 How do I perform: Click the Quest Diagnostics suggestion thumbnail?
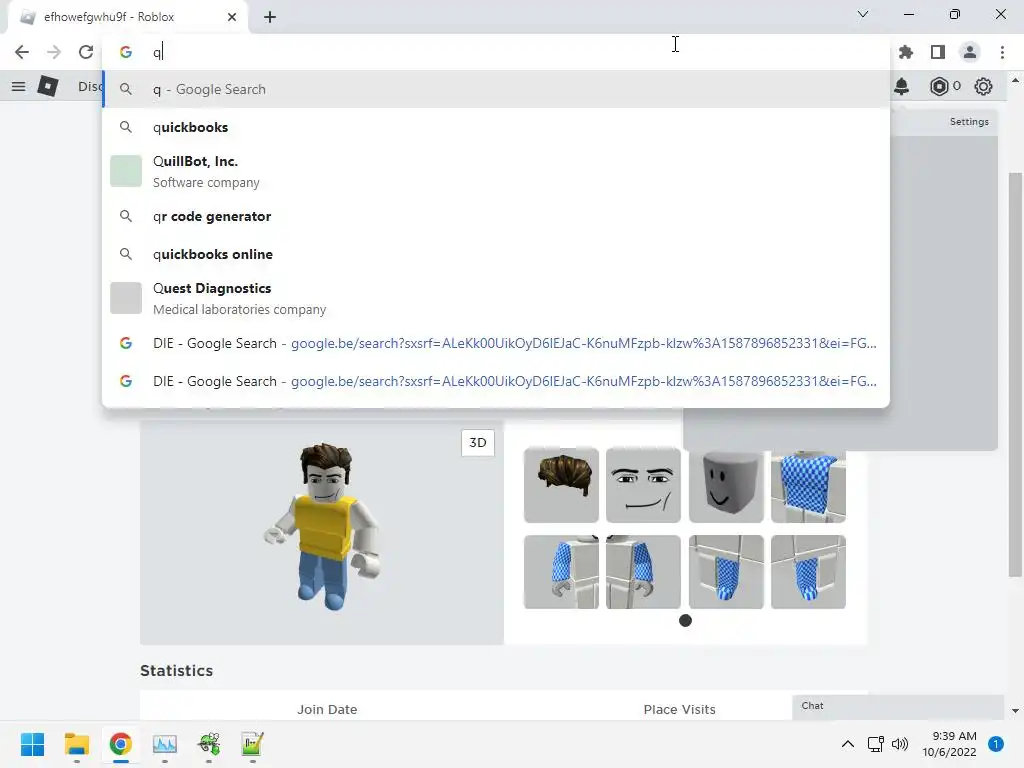126,298
